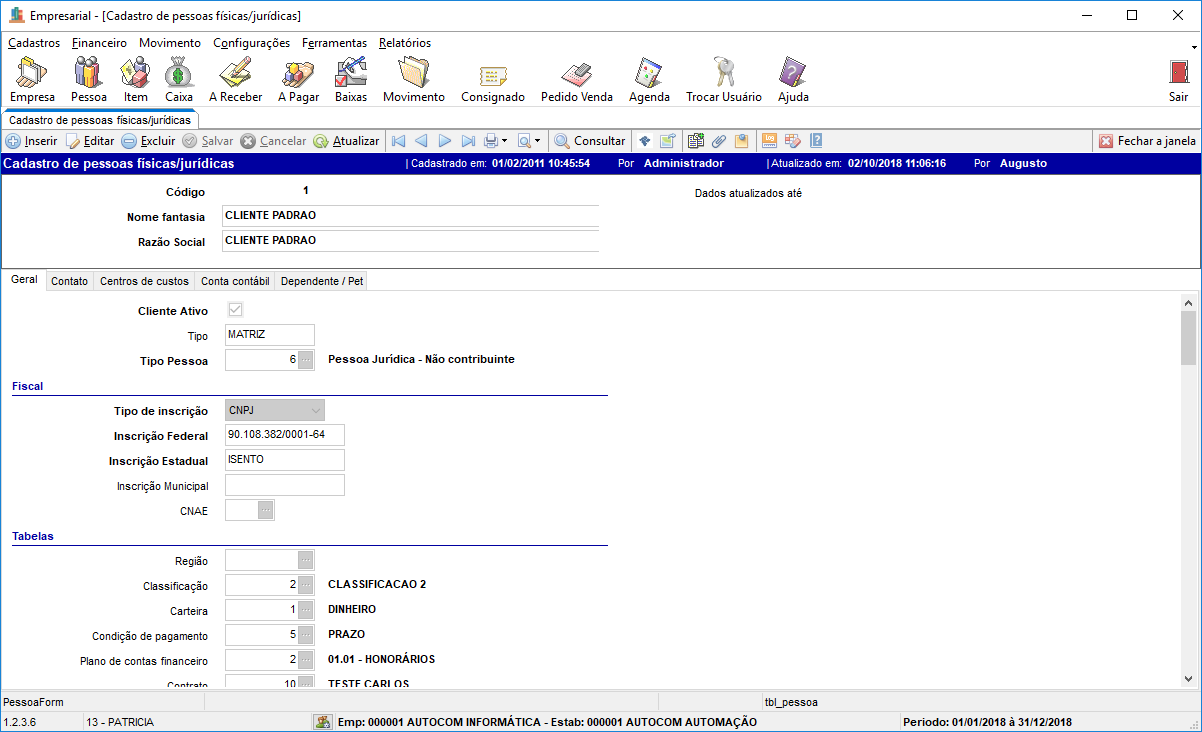Viewport: 1202px width, 732px height.
Task: Click Fechar a janela button
Action: [1147, 141]
